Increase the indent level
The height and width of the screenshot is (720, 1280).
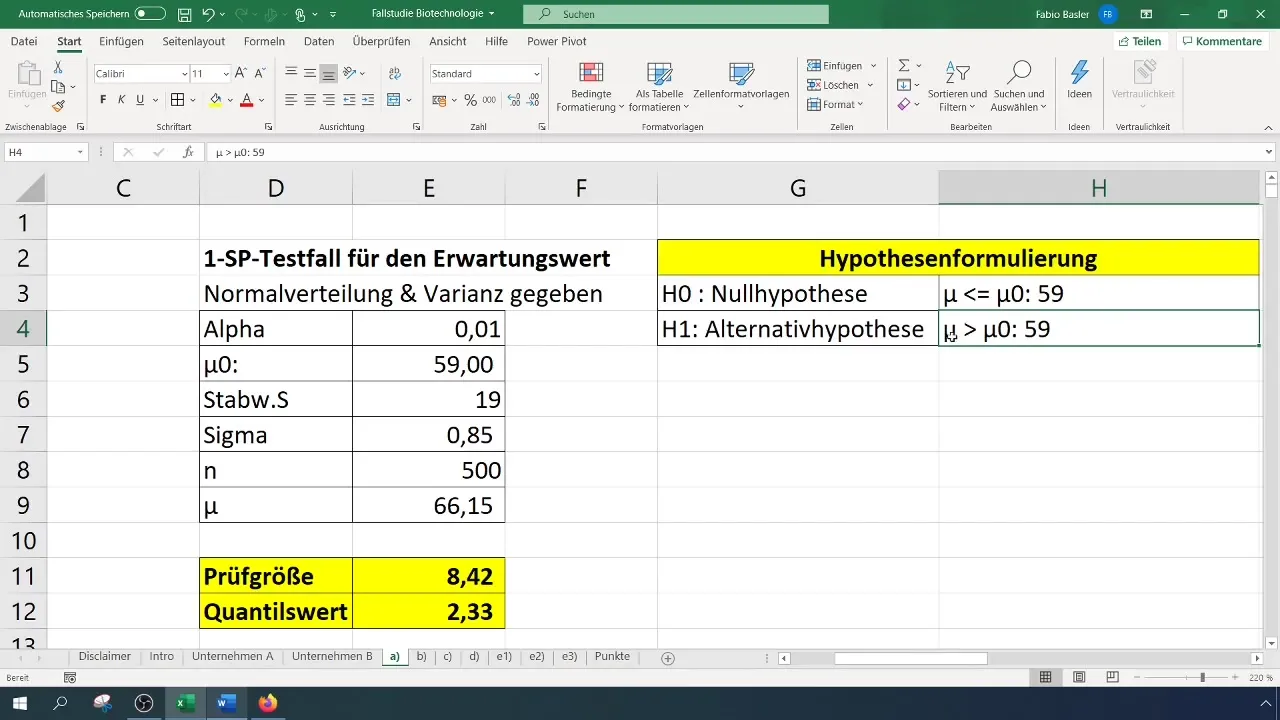(x=368, y=100)
